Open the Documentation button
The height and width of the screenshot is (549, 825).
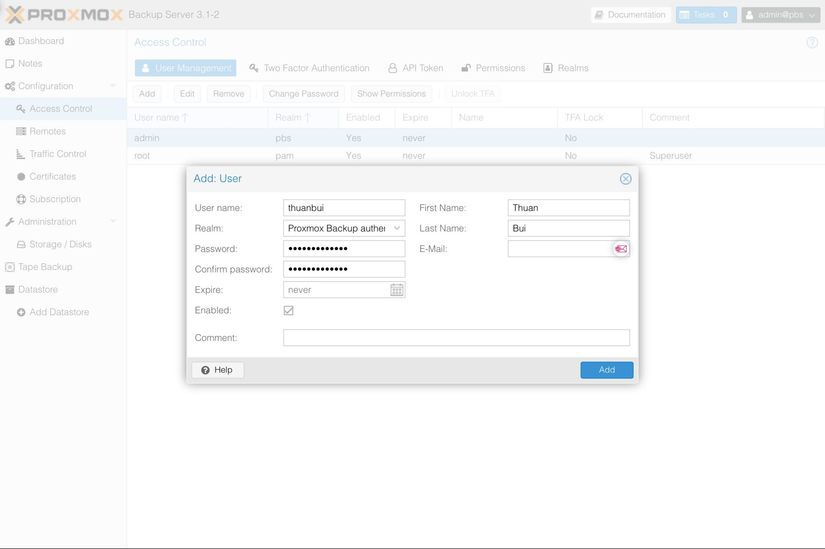click(x=631, y=15)
